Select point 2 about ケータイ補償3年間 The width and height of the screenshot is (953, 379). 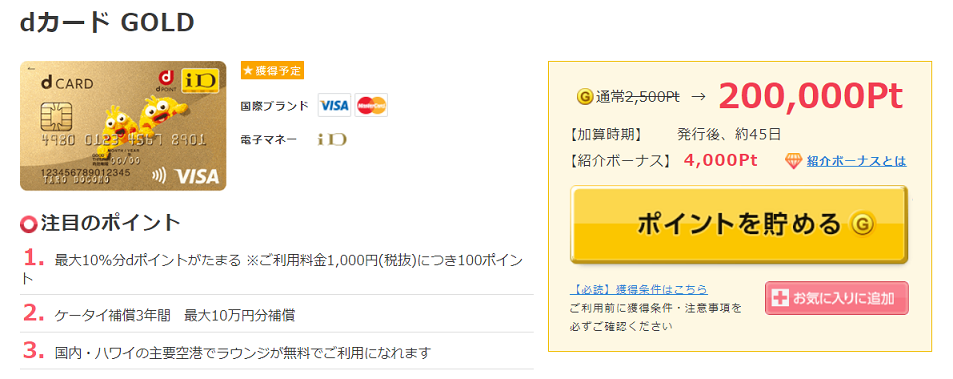pyautogui.click(x=277, y=314)
